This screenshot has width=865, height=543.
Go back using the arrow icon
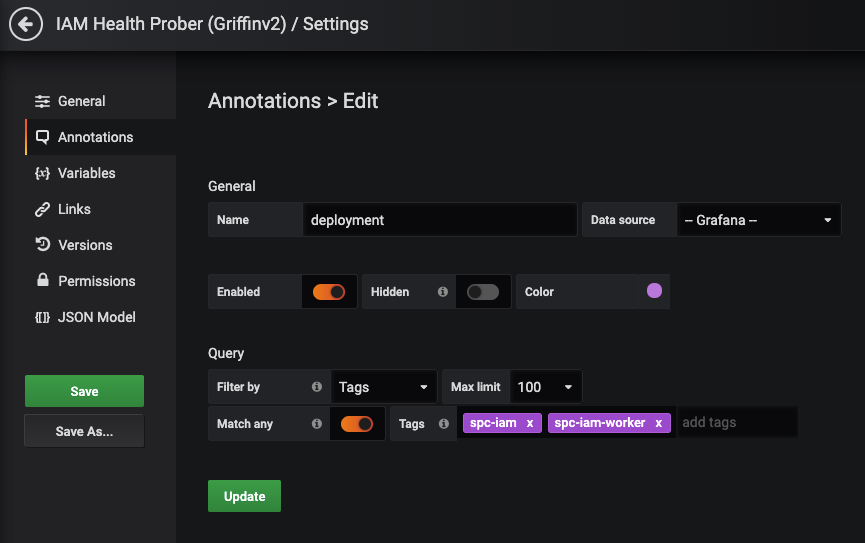tap(25, 24)
